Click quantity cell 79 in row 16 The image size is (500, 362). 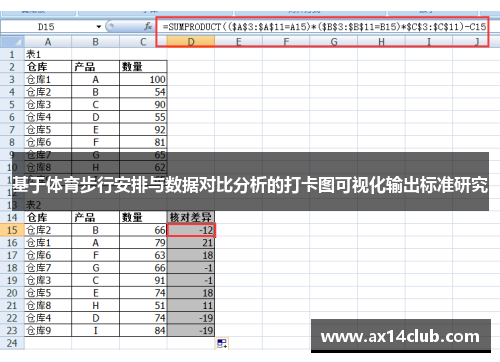pyautogui.click(x=143, y=243)
